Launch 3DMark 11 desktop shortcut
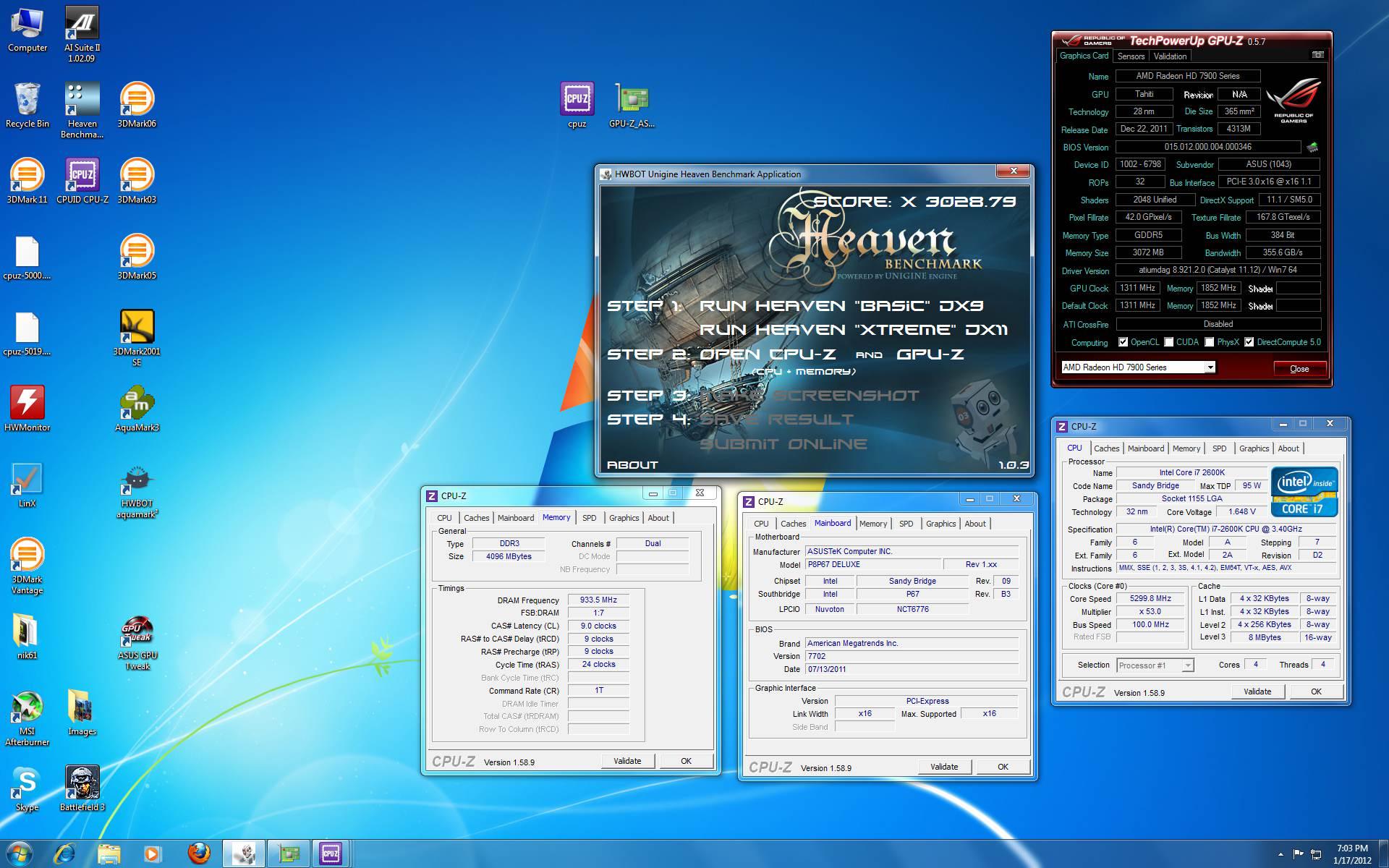The width and height of the screenshot is (1389, 868). pyautogui.click(x=27, y=182)
